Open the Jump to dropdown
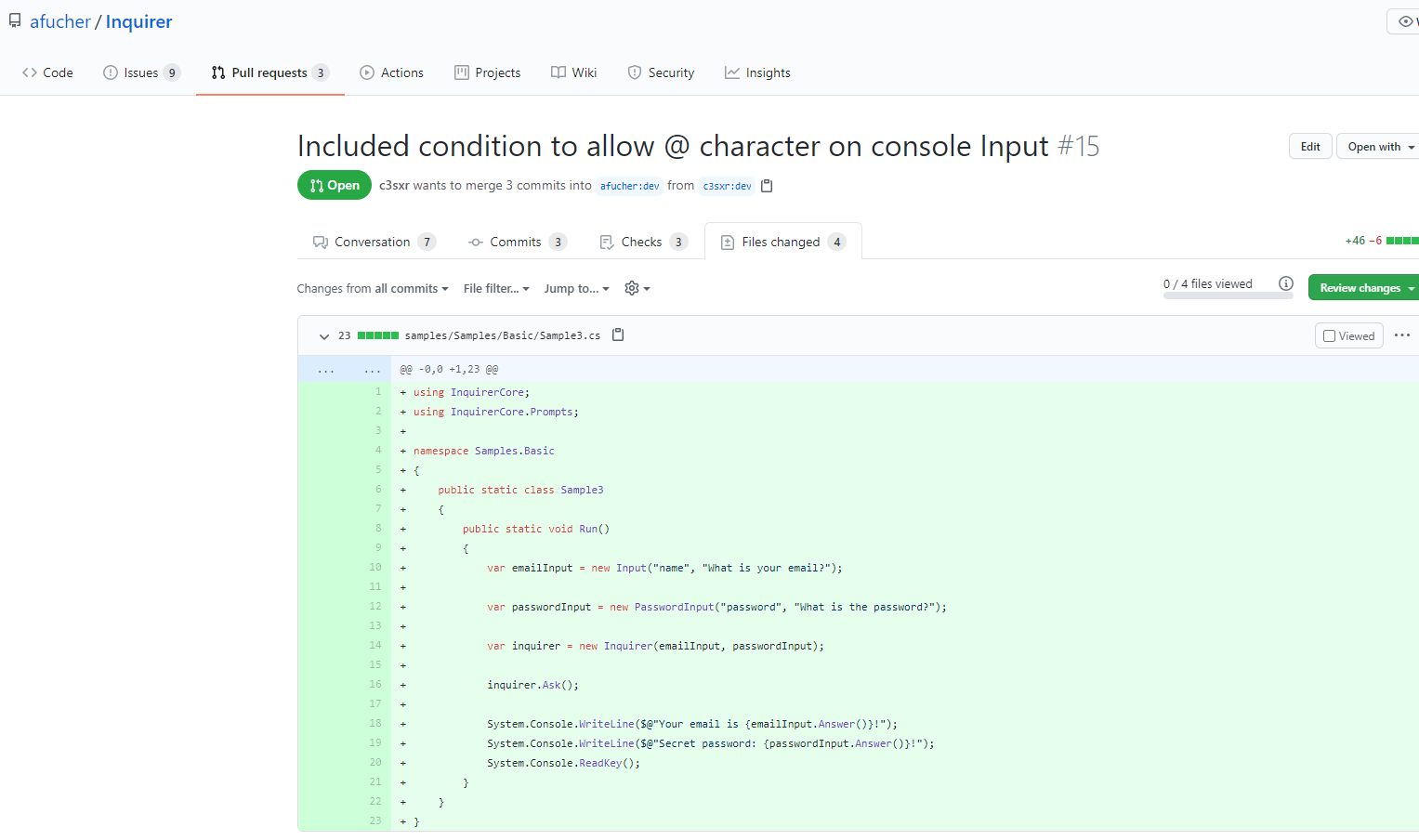This screenshot has width=1419, height=840. (577, 289)
